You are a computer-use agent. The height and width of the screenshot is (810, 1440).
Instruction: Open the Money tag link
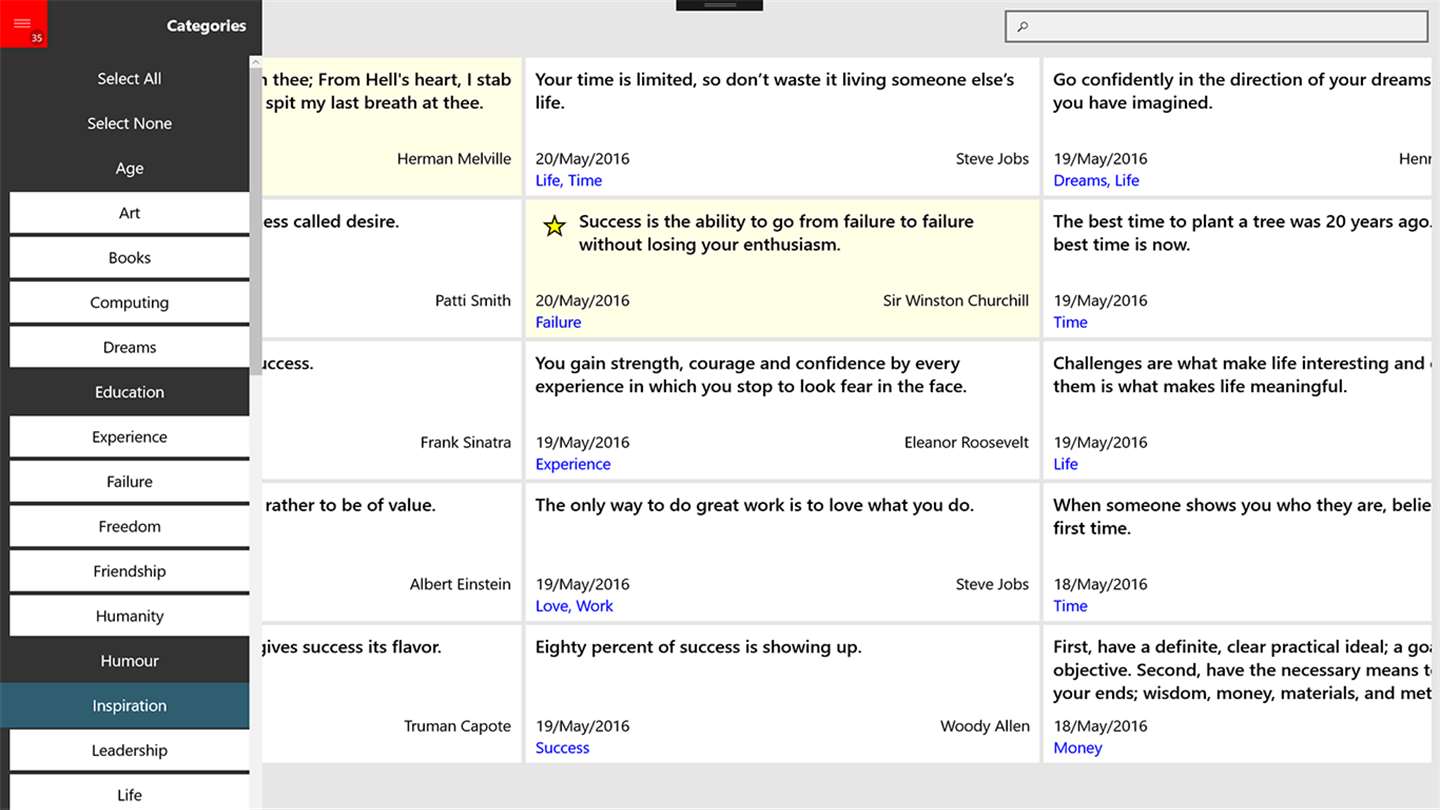1077,748
